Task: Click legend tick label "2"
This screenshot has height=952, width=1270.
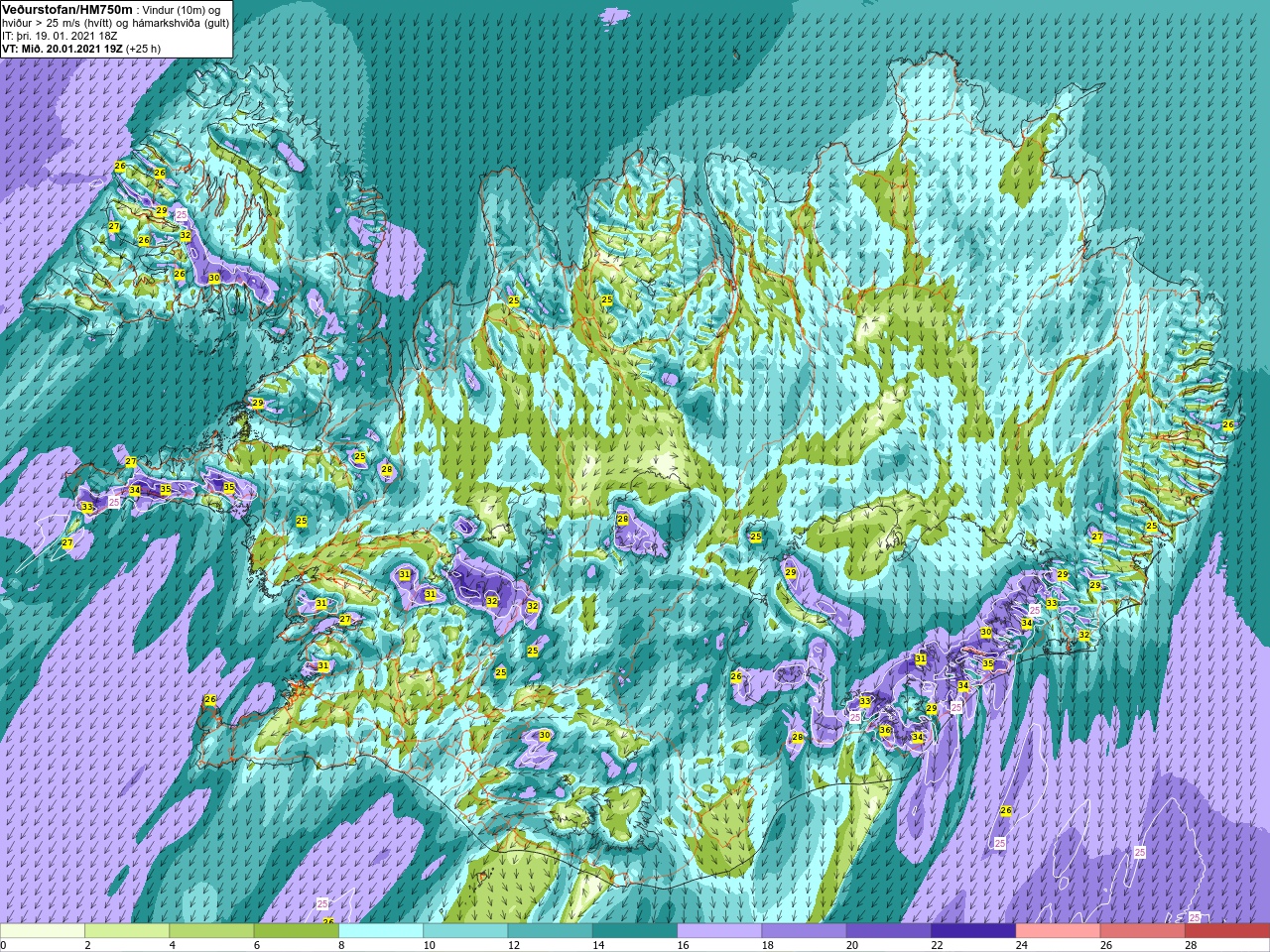Action: pos(87,945)
